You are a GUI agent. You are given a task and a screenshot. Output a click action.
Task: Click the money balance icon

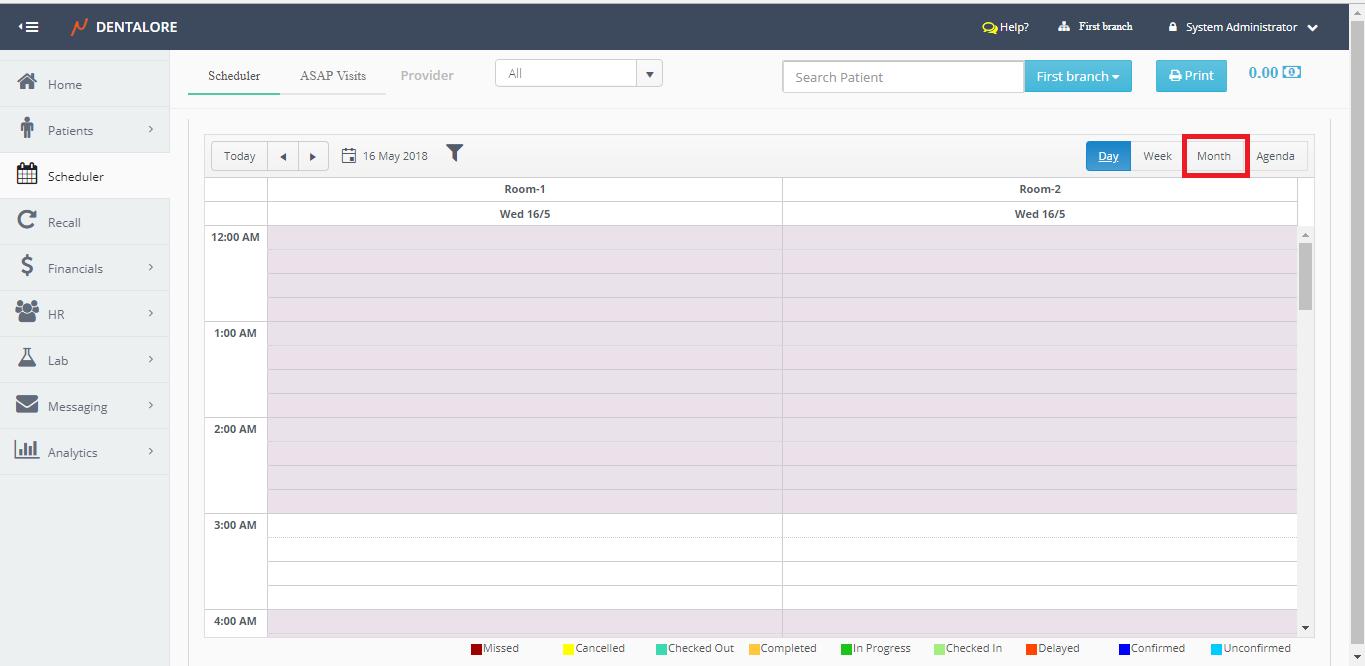1292,72
